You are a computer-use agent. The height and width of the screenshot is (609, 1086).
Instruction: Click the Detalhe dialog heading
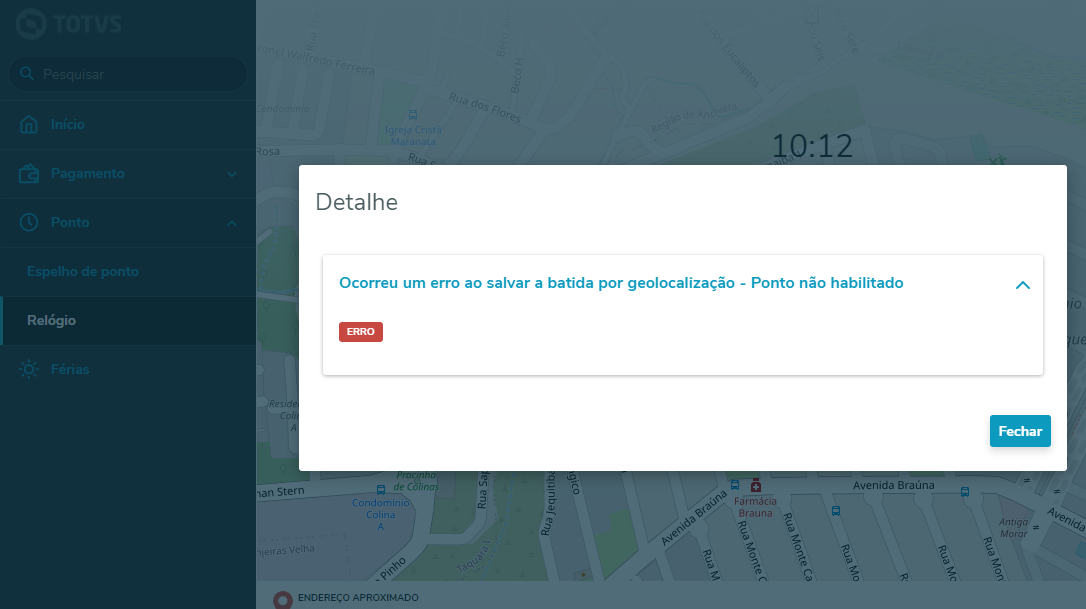(356, 202)
